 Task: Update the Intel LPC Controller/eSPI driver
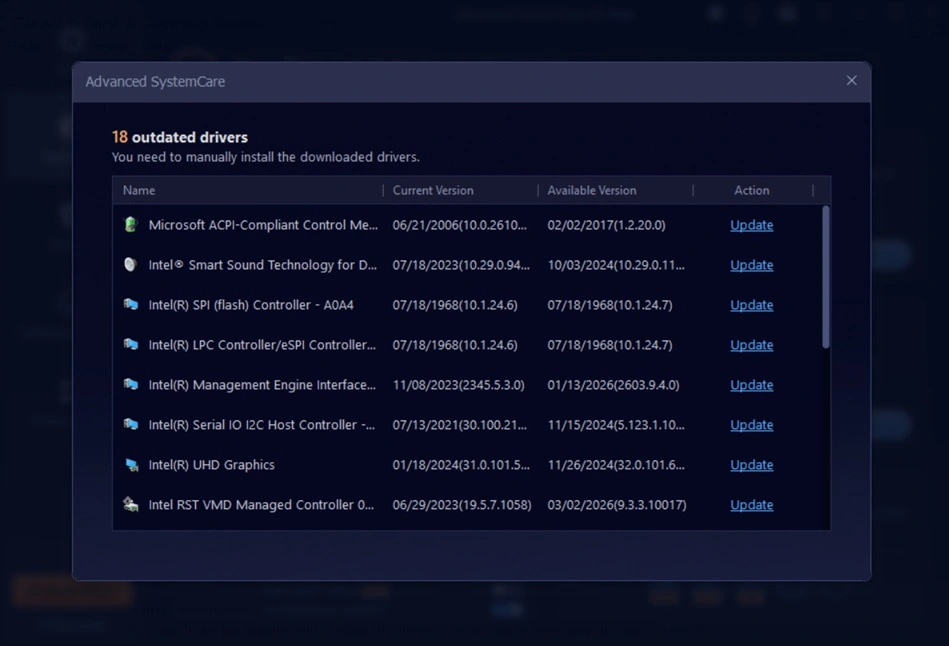[x=752, y=345]
